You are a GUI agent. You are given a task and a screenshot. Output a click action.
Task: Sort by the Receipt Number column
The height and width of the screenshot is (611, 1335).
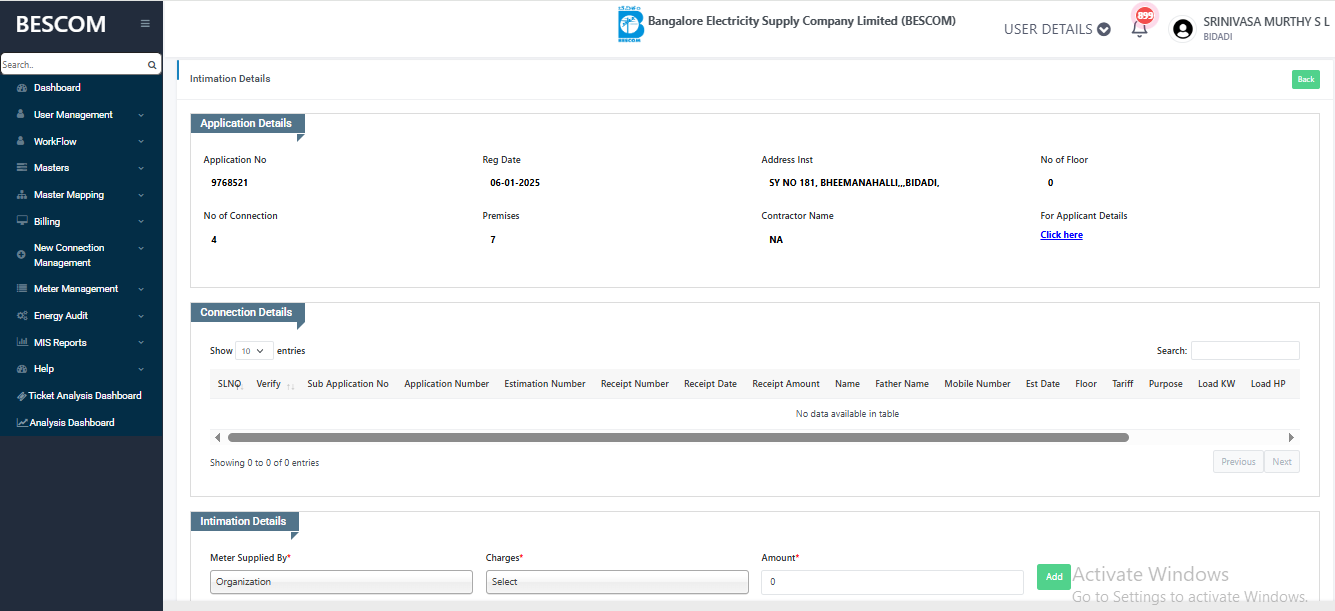click(x=635, y=384)
